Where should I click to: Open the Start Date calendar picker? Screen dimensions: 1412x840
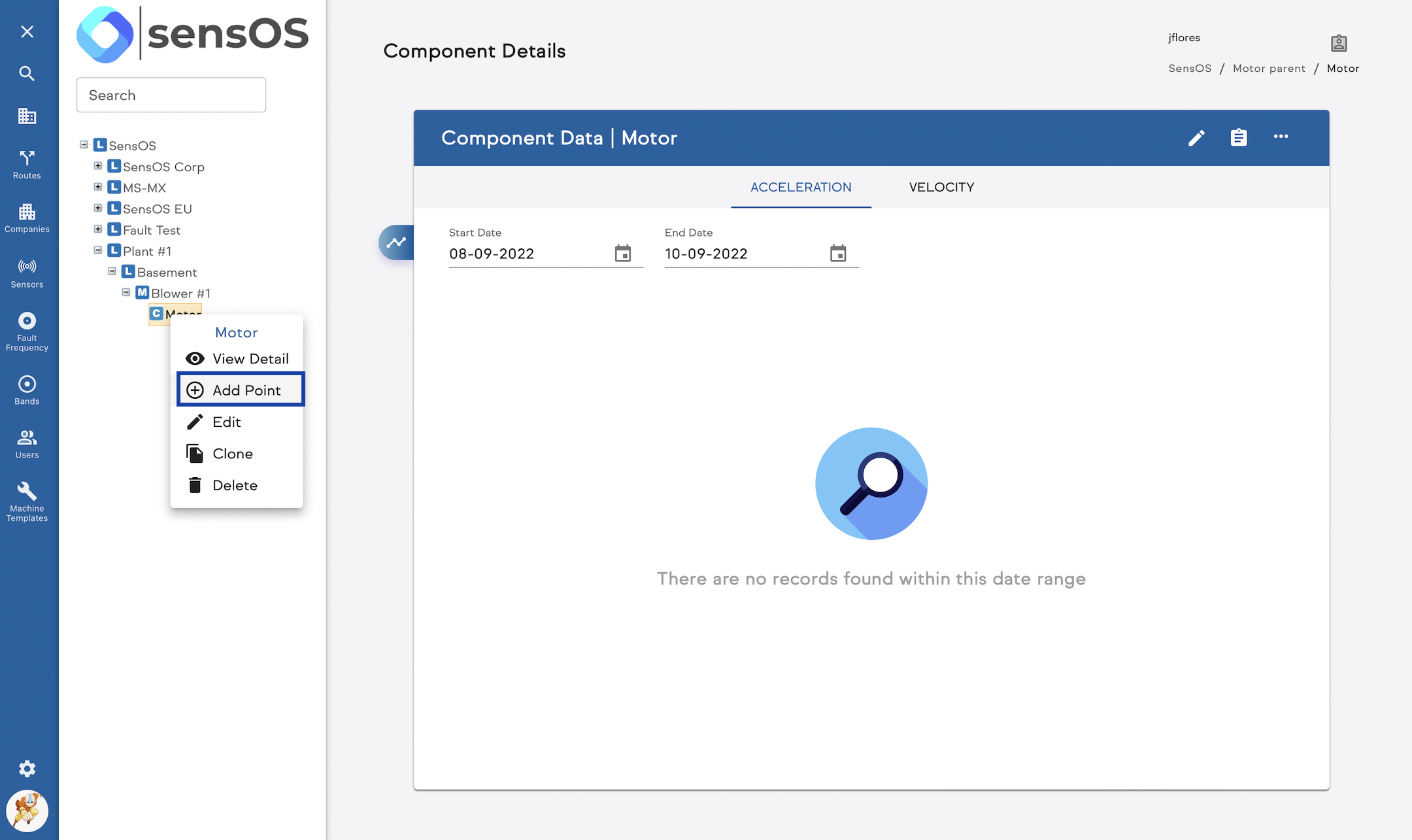pyautogui.click(x=623, y=253)
